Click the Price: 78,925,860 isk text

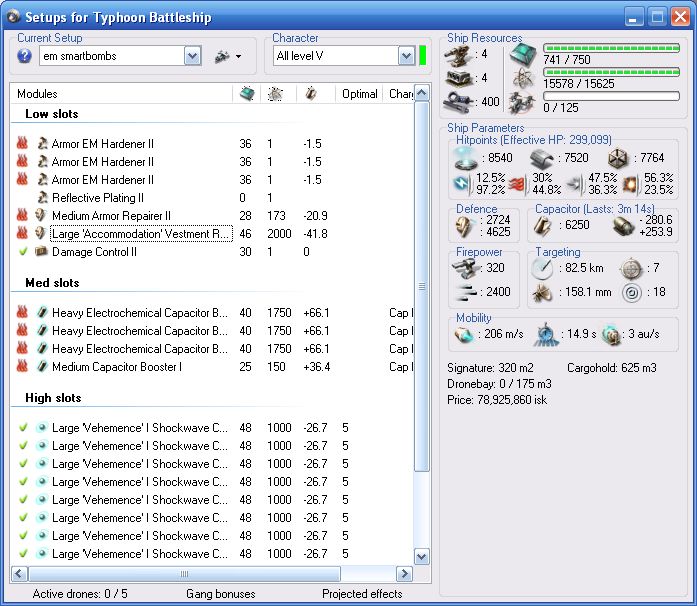(497, 400)
